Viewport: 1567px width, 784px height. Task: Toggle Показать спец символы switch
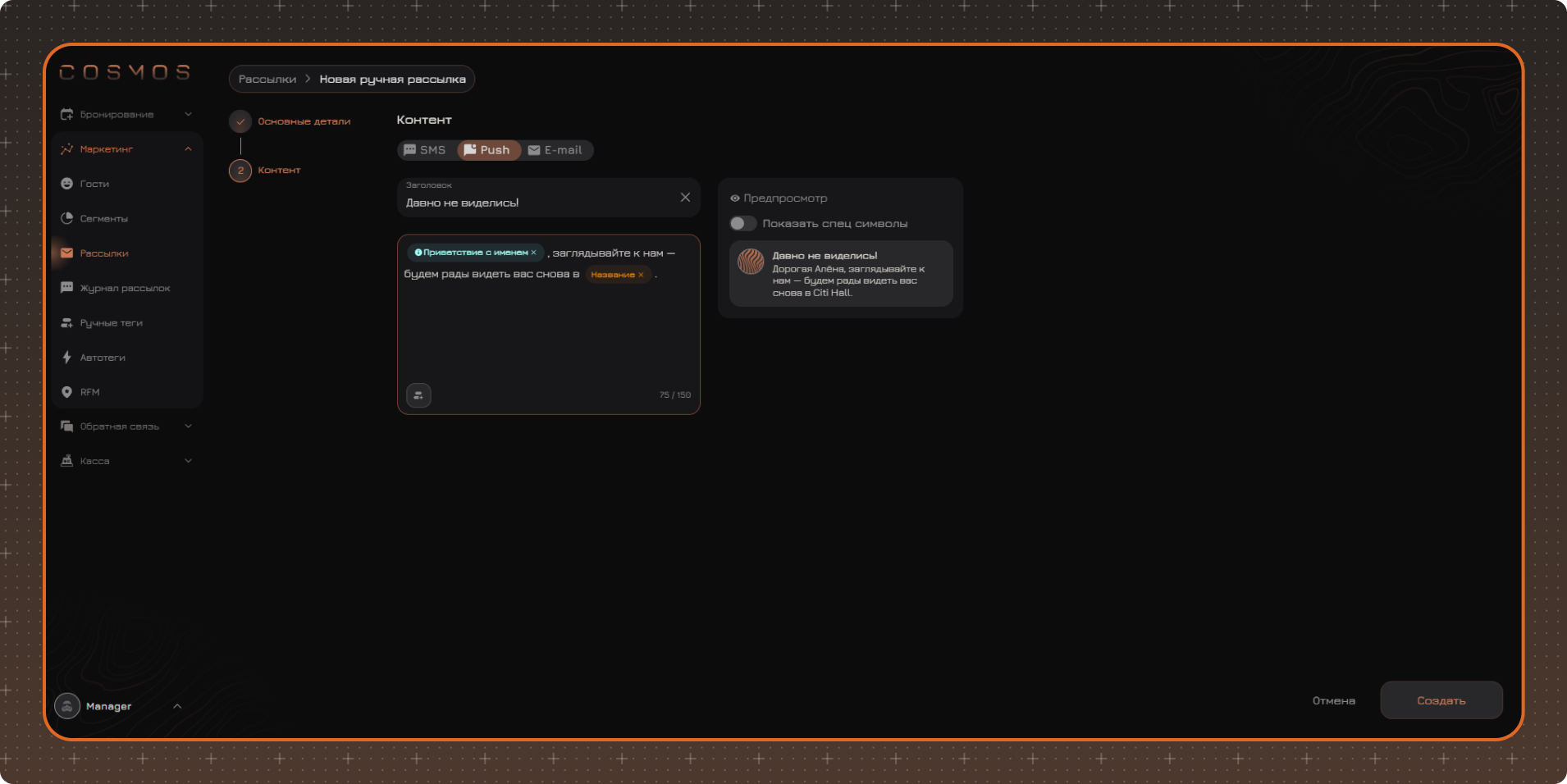pyautogui.click(x=742, y=224)
